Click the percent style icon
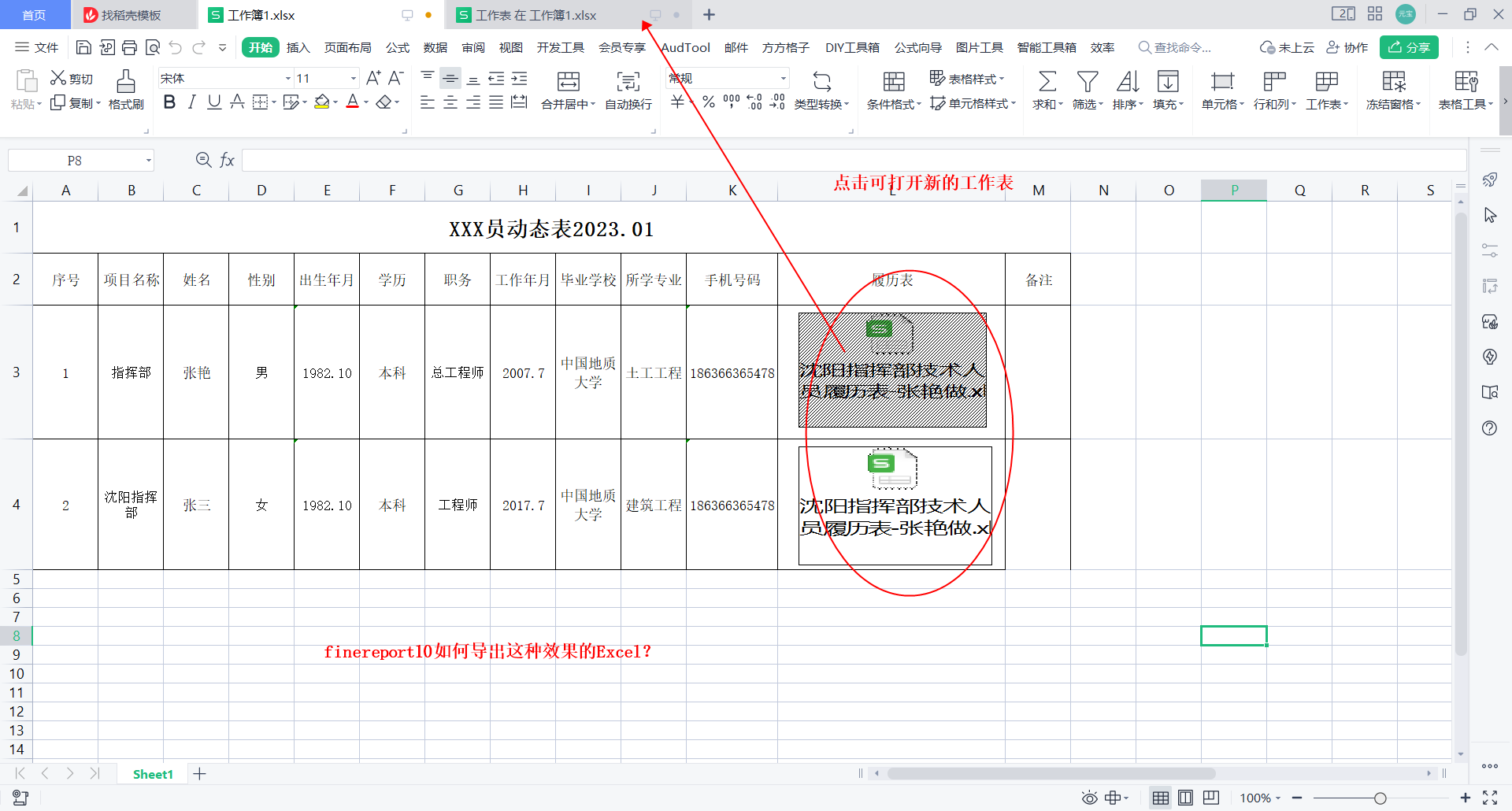The image size is (1512, 811). (709, 102)
